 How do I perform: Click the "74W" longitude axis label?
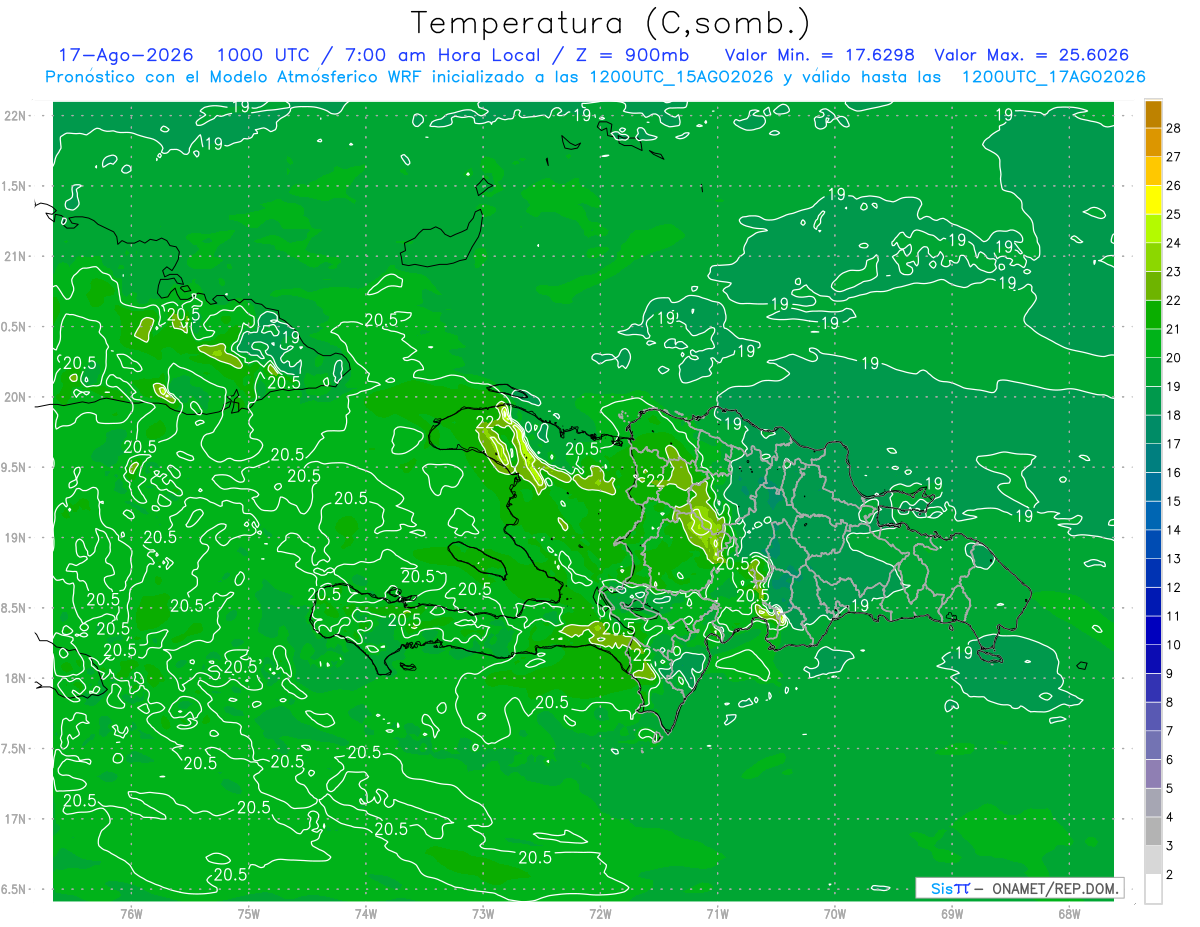pyautogui.click(x=366, y=913)
